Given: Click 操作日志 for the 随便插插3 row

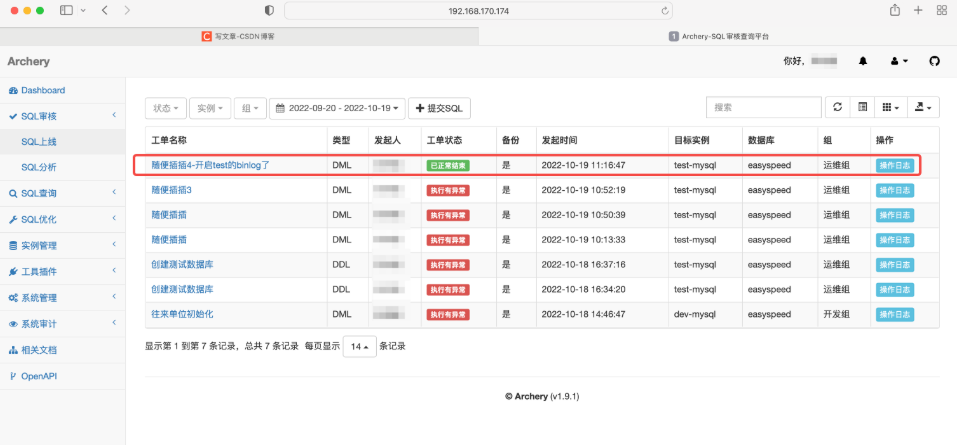Looking at the screenshot, I should point(895,190).
